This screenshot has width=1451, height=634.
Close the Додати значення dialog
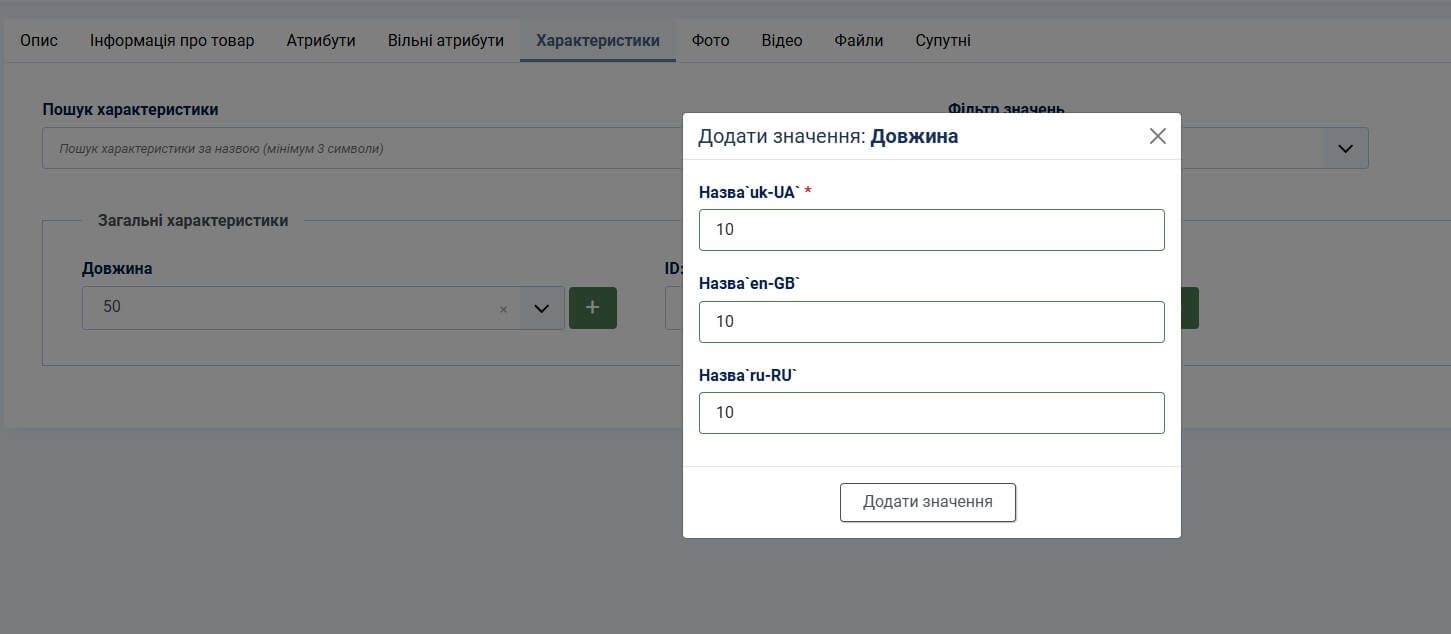(x=1157, y=136)
